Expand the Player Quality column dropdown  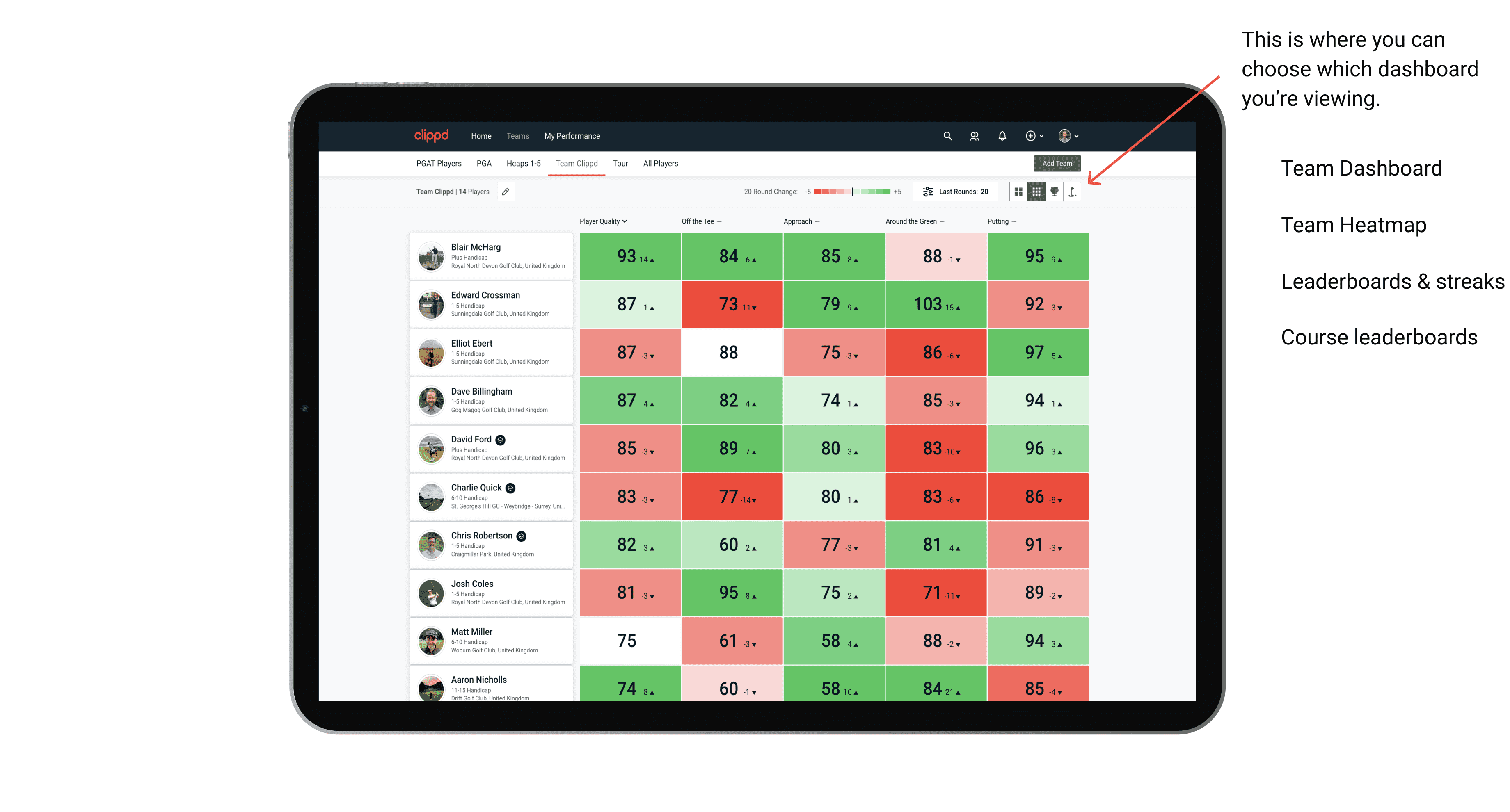[603, 222]
